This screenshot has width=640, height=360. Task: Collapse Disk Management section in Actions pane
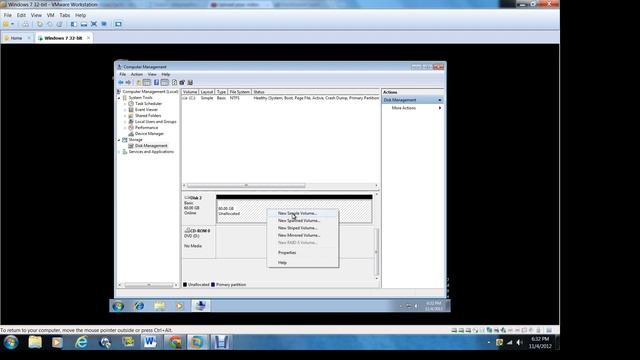tap(440, 100)
